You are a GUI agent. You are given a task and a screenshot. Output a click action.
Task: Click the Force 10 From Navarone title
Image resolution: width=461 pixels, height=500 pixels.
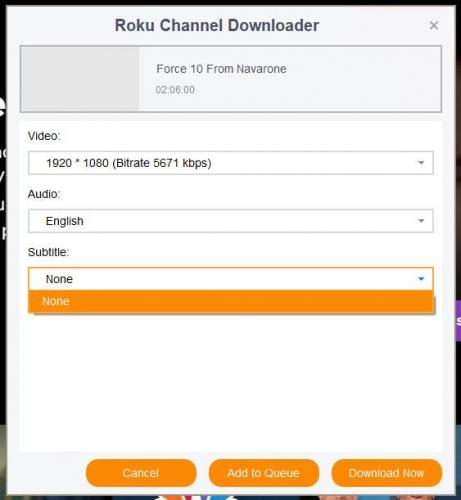click(221, 69)
